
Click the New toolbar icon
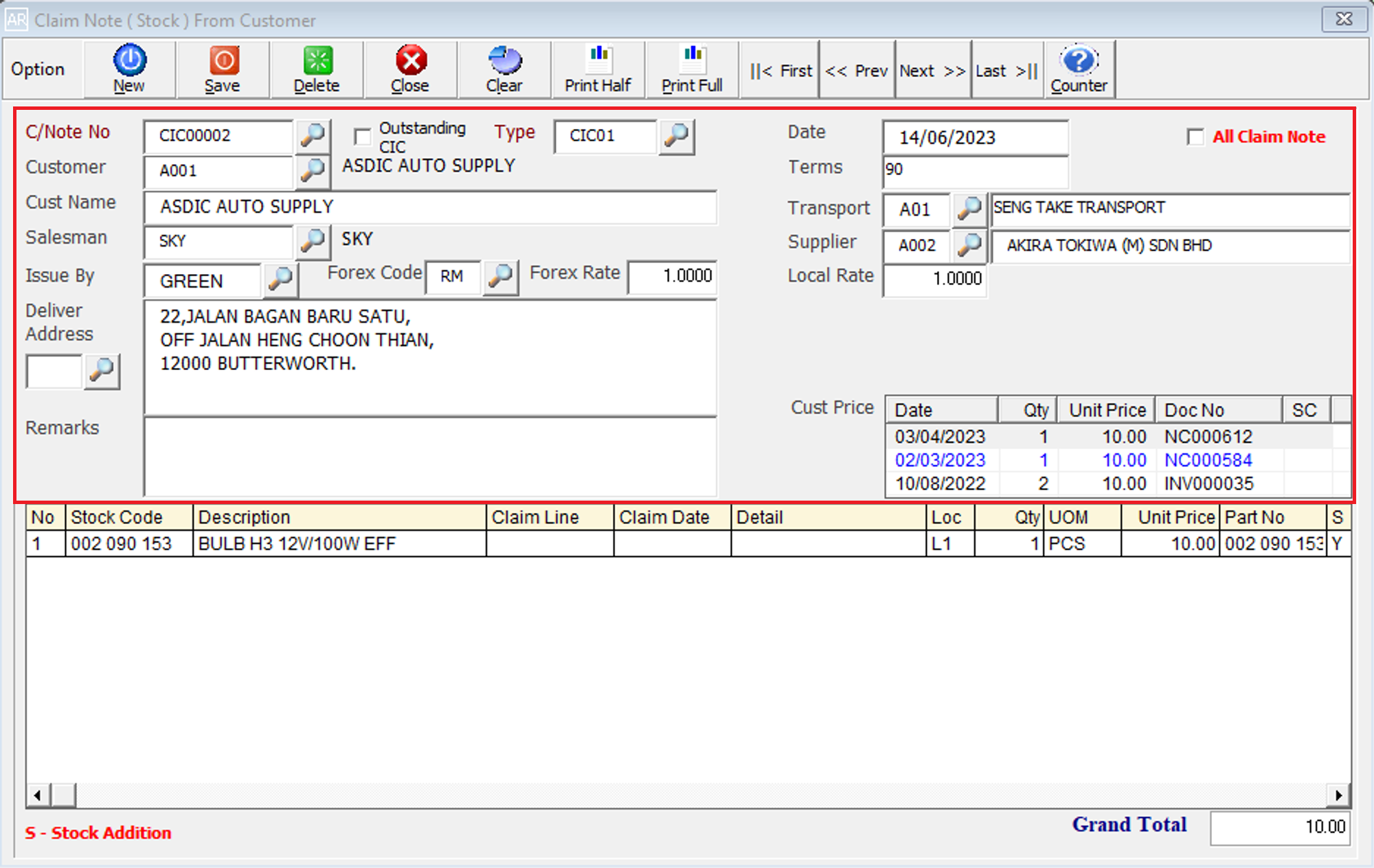pyautogui.click(x=129, y=69)
